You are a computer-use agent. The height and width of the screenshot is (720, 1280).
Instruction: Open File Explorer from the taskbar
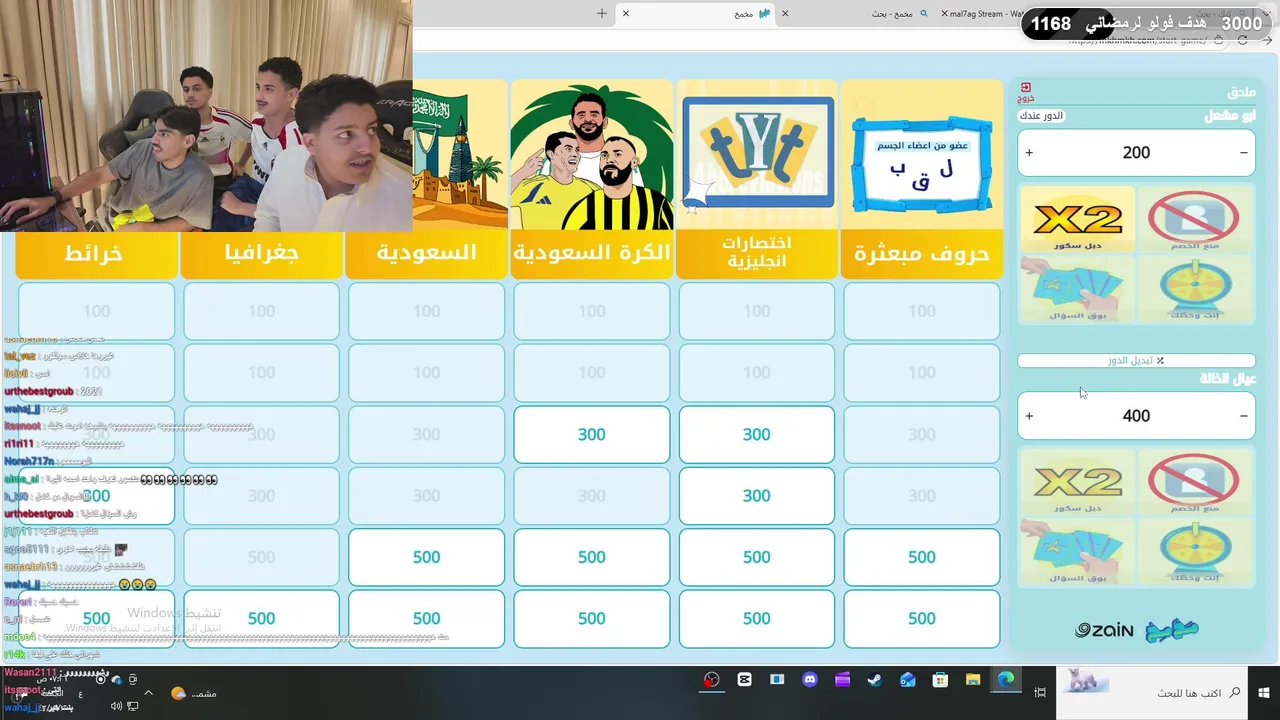tap(972, 680)
